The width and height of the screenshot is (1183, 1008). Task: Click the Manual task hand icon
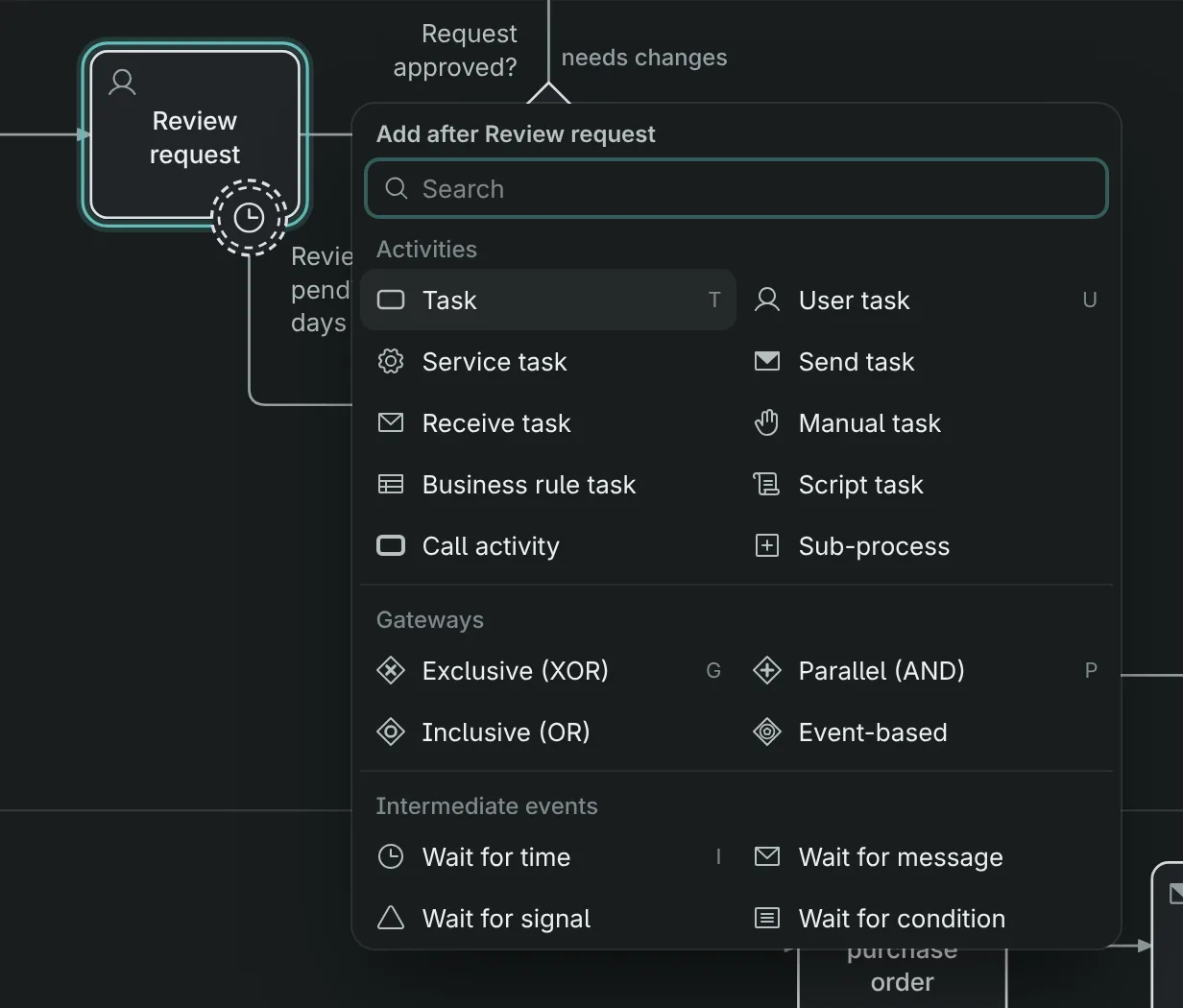click(x=767, y=422)
